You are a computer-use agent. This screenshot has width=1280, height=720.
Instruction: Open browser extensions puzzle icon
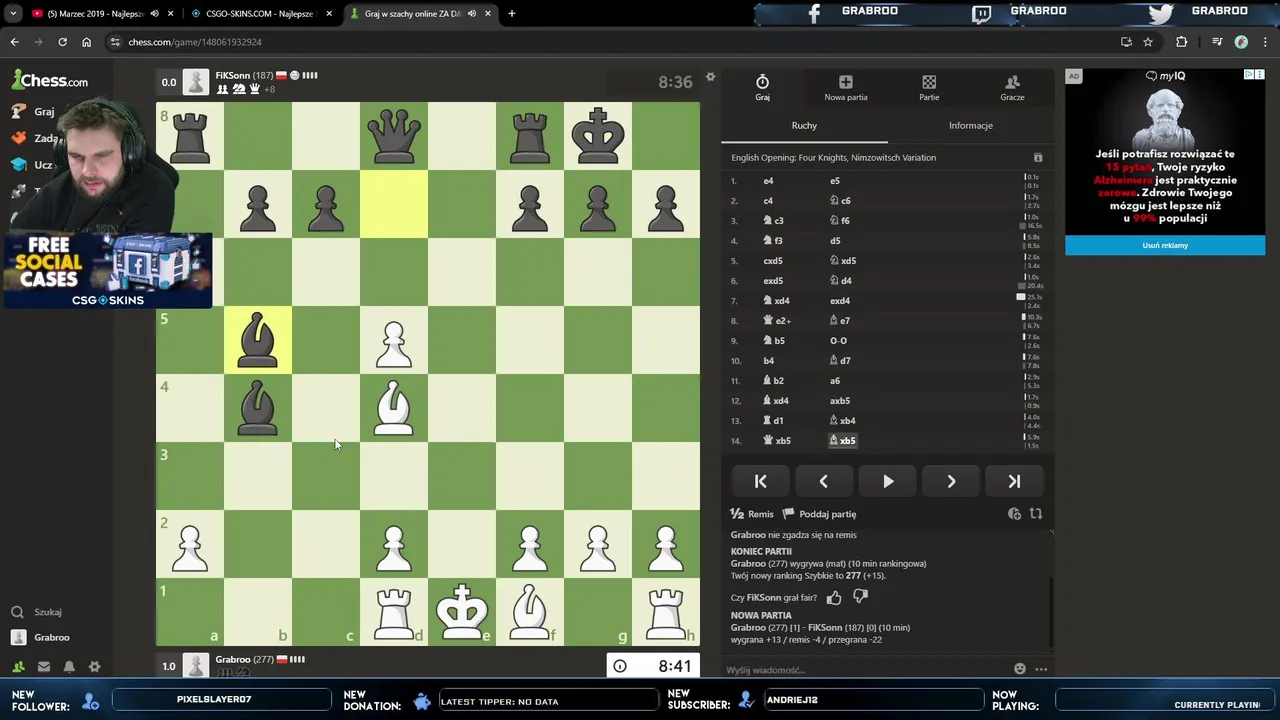coord(1181,42)
